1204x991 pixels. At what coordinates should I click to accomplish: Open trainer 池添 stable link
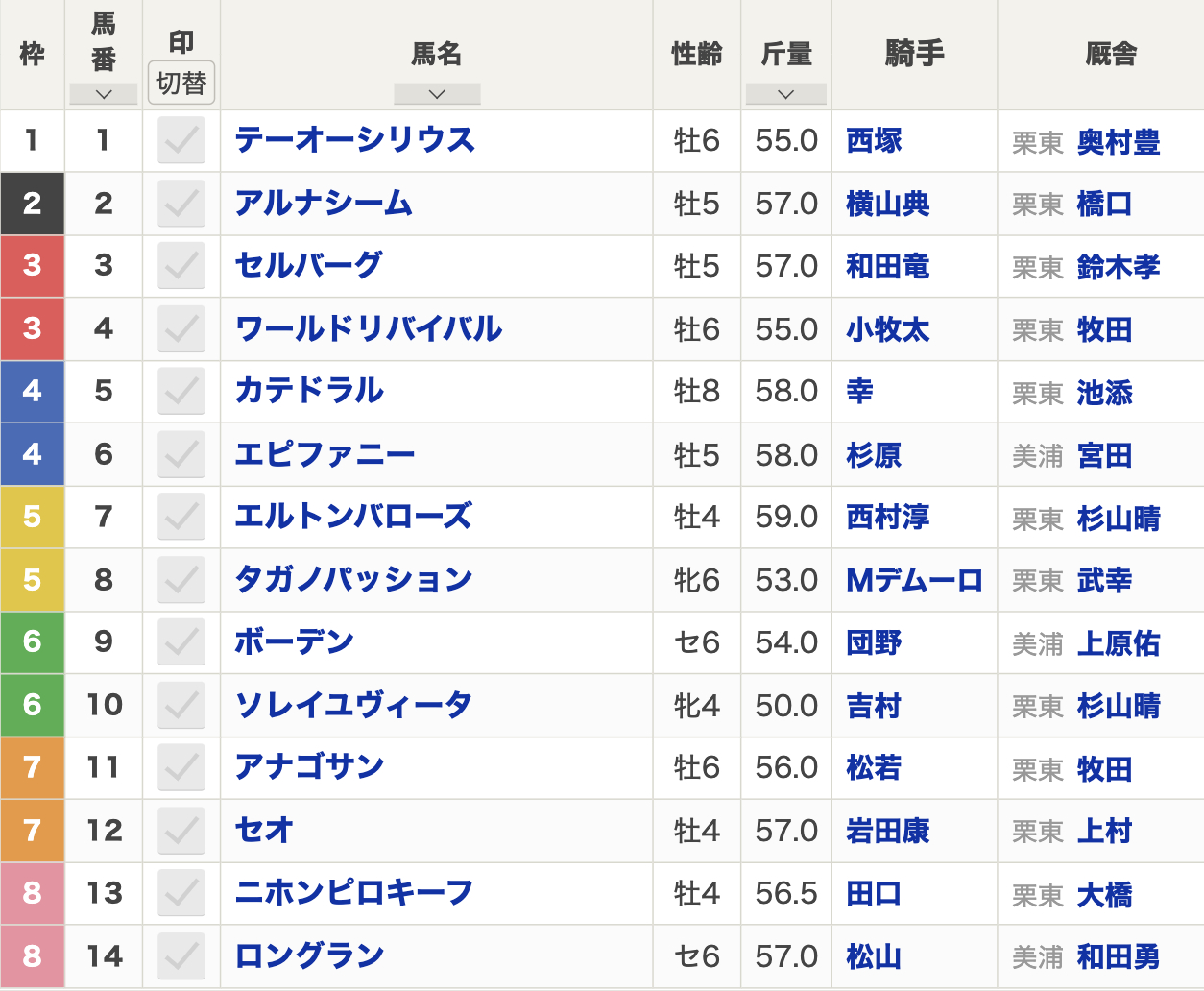(x=1104, y=393)
